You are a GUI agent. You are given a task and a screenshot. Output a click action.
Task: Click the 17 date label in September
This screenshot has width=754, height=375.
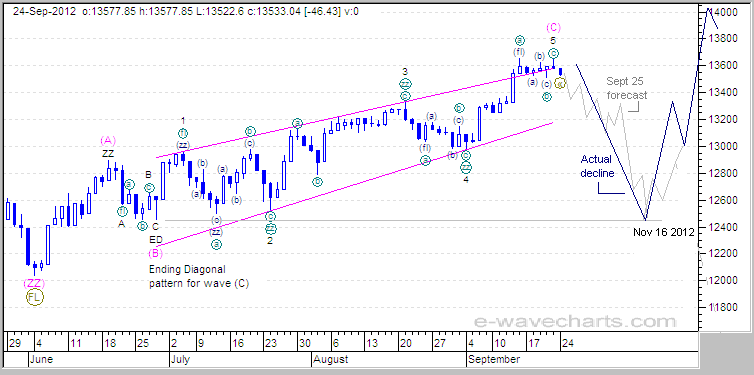click(535, 344)
